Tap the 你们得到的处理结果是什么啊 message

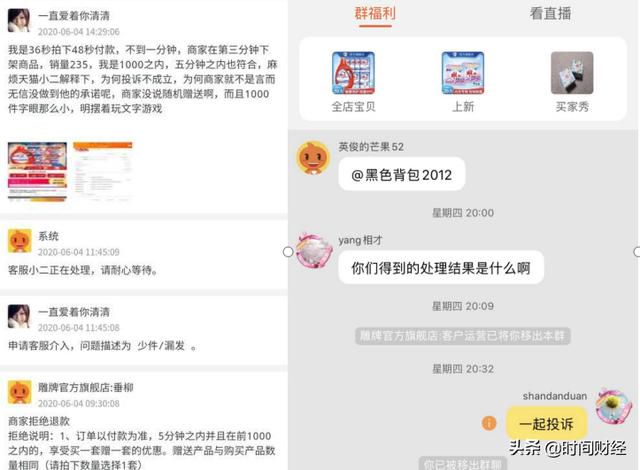click(x=441, y=268)
